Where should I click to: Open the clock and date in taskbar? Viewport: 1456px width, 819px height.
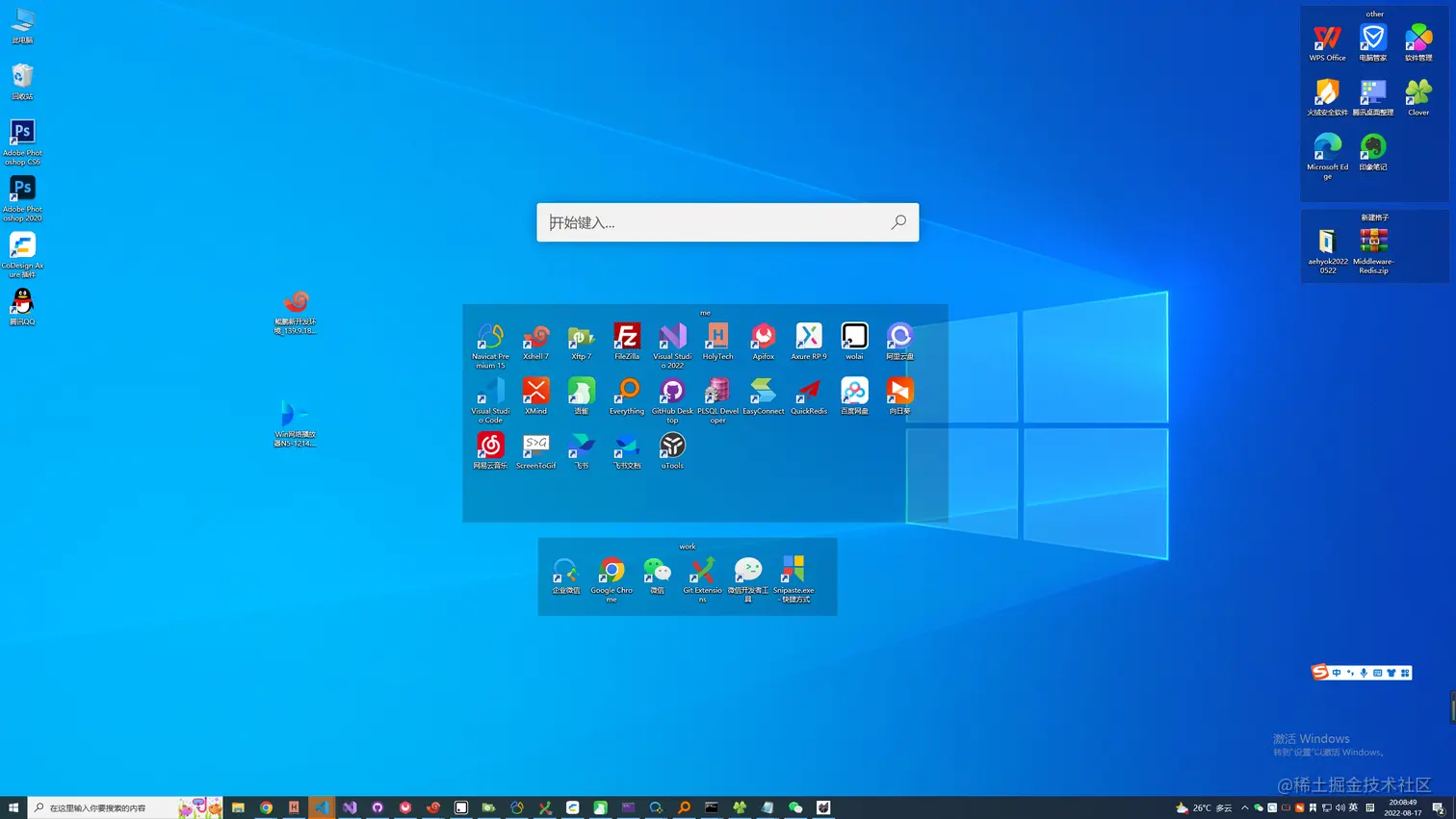1402,807
